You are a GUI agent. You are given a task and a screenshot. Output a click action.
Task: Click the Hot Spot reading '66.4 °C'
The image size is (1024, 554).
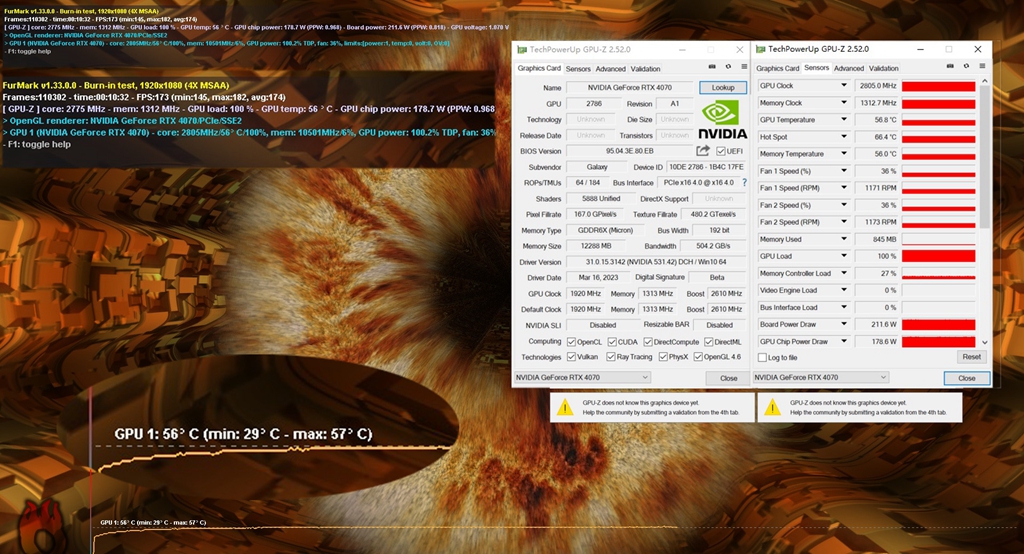tap(877, 137)
